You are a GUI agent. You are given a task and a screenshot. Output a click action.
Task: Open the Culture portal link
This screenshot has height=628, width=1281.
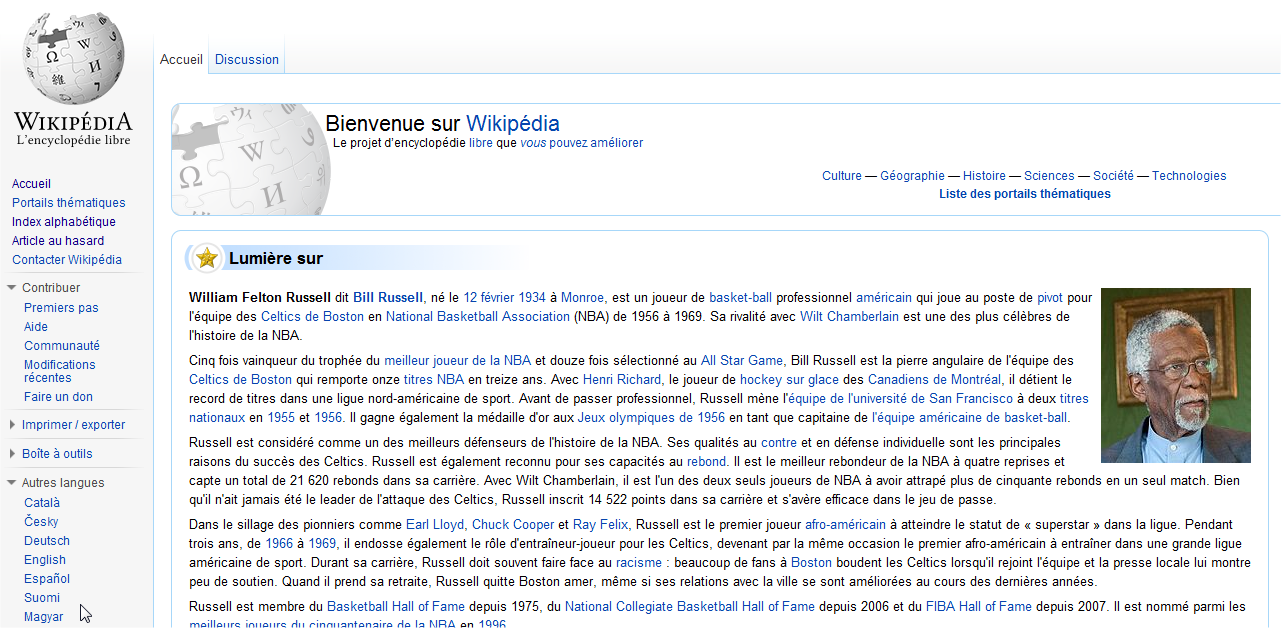(842, 176)
